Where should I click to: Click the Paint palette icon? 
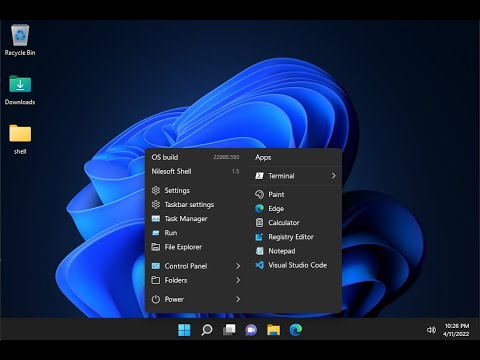point(259,194)
